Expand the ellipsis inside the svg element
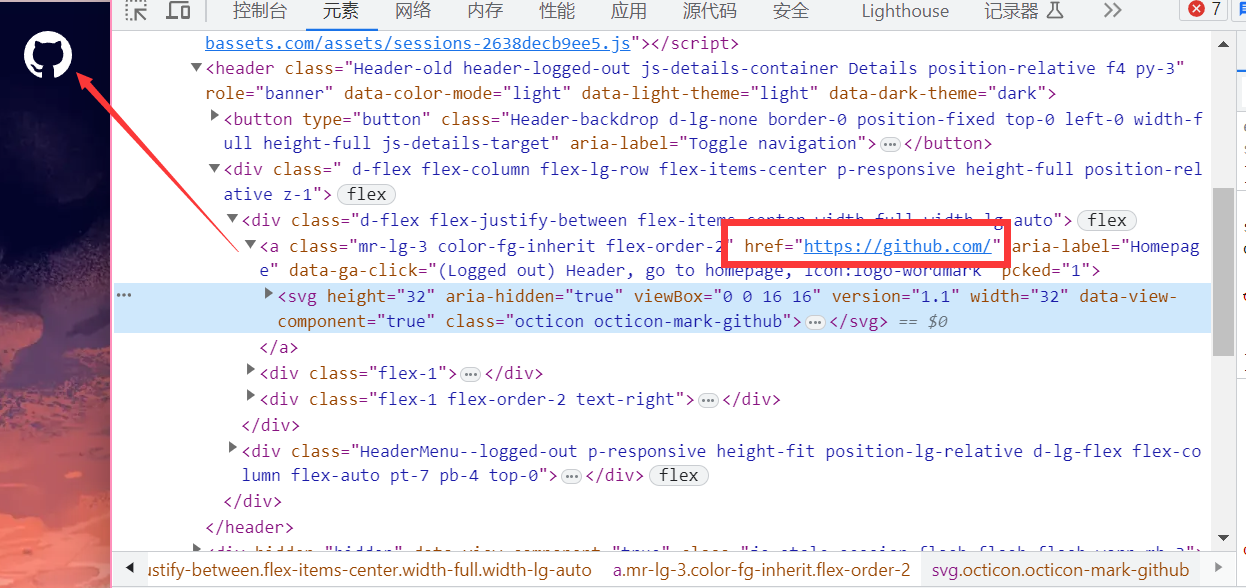This screenshot has height=588, width=1246. point(815,322)
